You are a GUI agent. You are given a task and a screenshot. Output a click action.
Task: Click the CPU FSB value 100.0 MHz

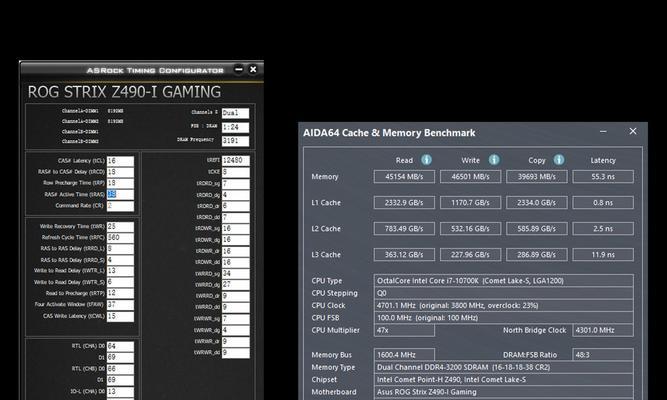pyautogui.click(x=504, y=318)
